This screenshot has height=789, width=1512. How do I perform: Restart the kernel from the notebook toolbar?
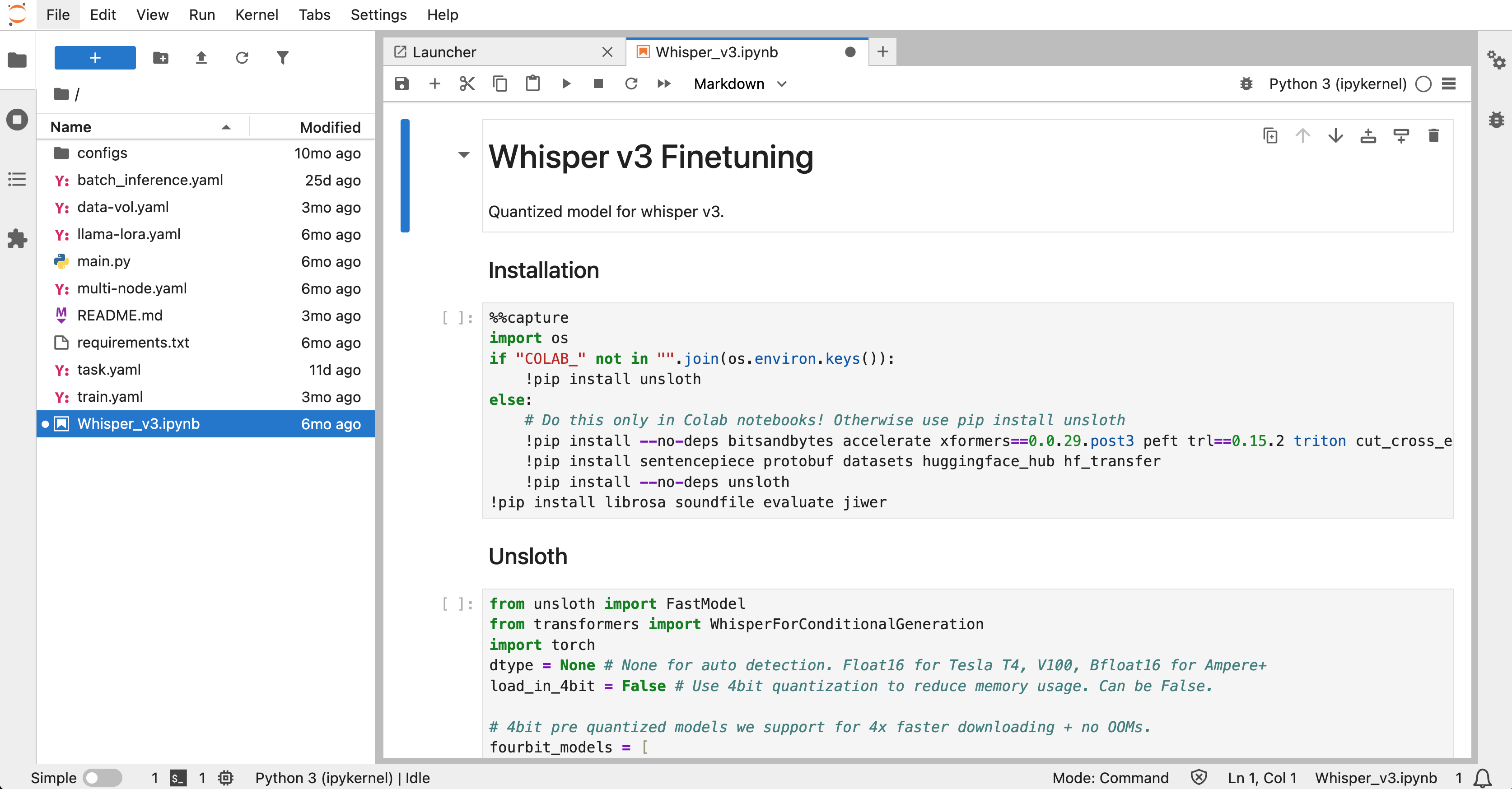click(631, 84)
